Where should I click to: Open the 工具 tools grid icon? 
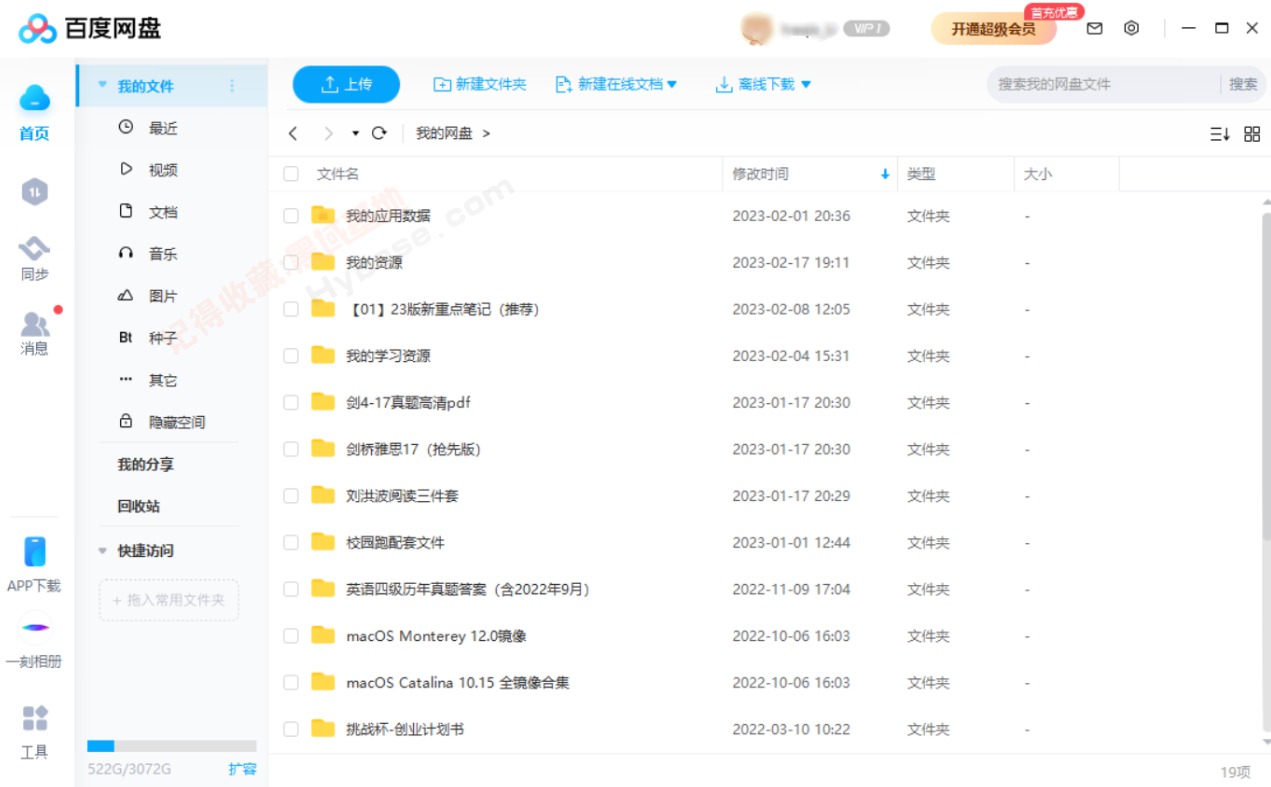35,718
